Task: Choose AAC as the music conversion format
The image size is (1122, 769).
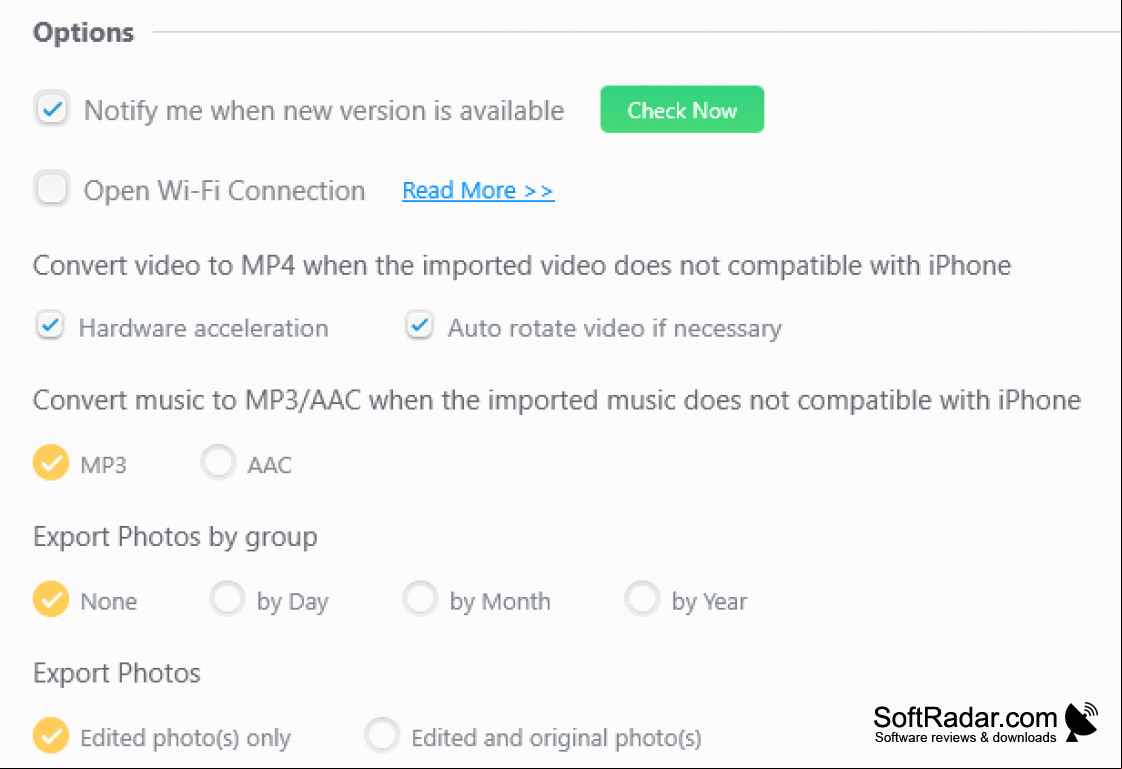Action: point(218,461)
